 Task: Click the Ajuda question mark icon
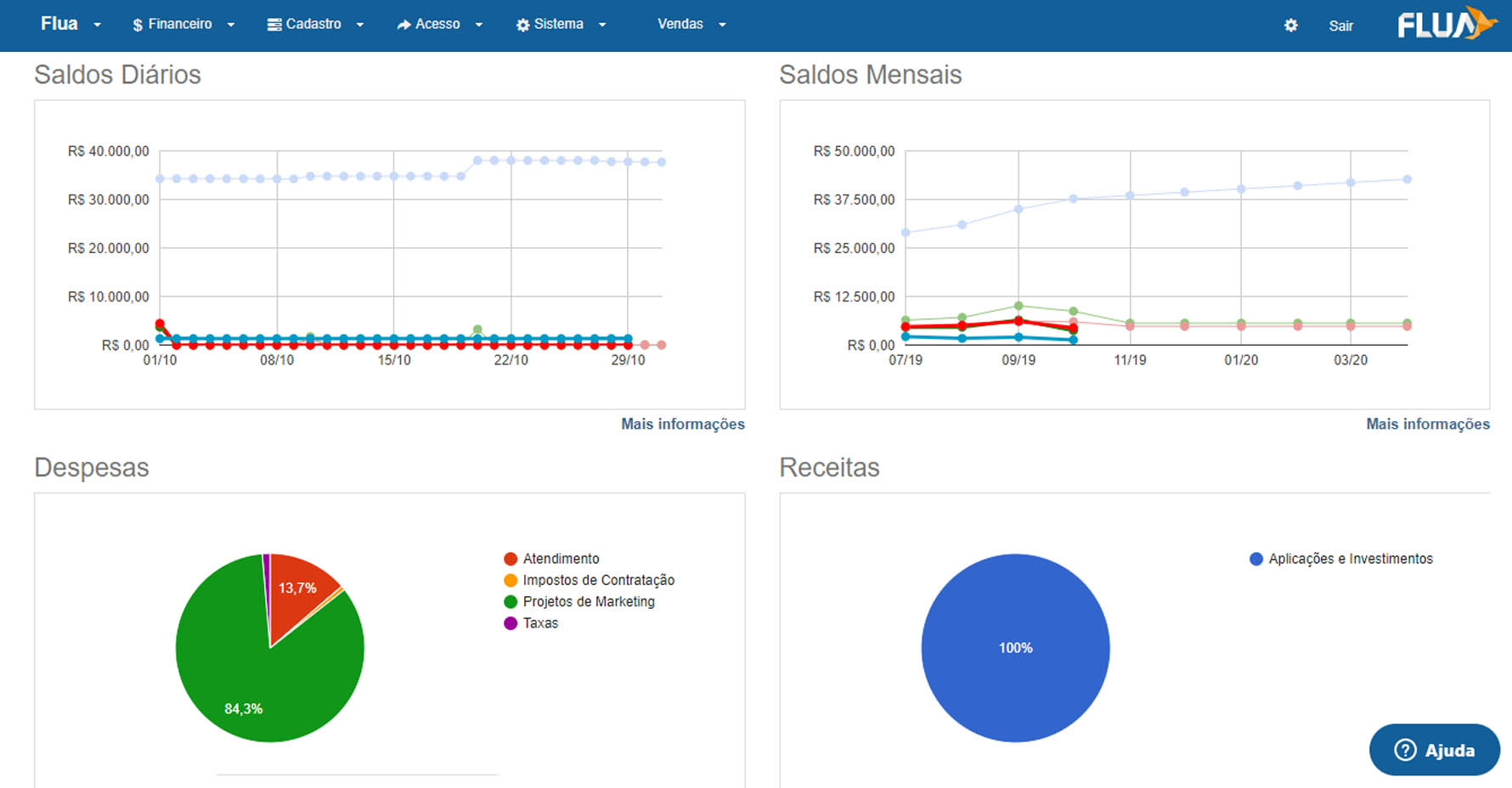point(1406,750)
